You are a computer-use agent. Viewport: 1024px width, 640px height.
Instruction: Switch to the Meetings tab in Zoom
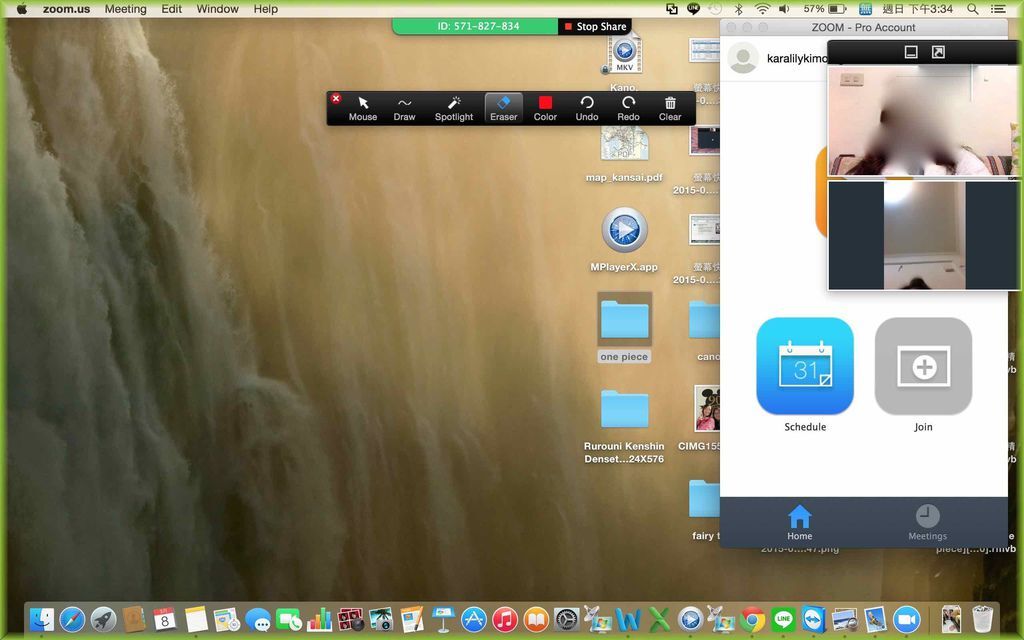pos(927,522)
